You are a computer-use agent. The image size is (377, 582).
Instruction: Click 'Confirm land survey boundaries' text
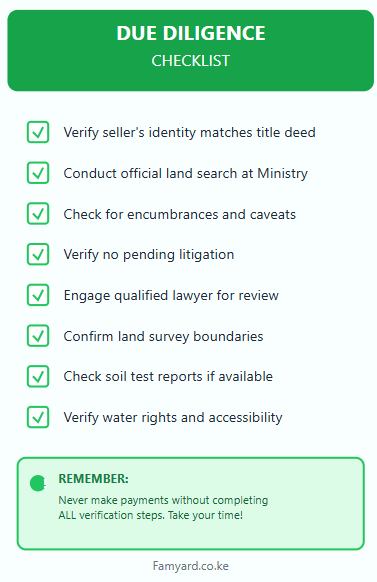163,336
